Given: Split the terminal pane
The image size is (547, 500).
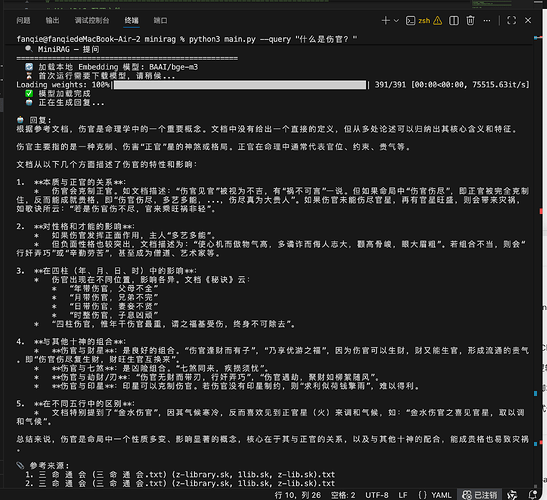Looking at the screenshot, I should point(454,21).
